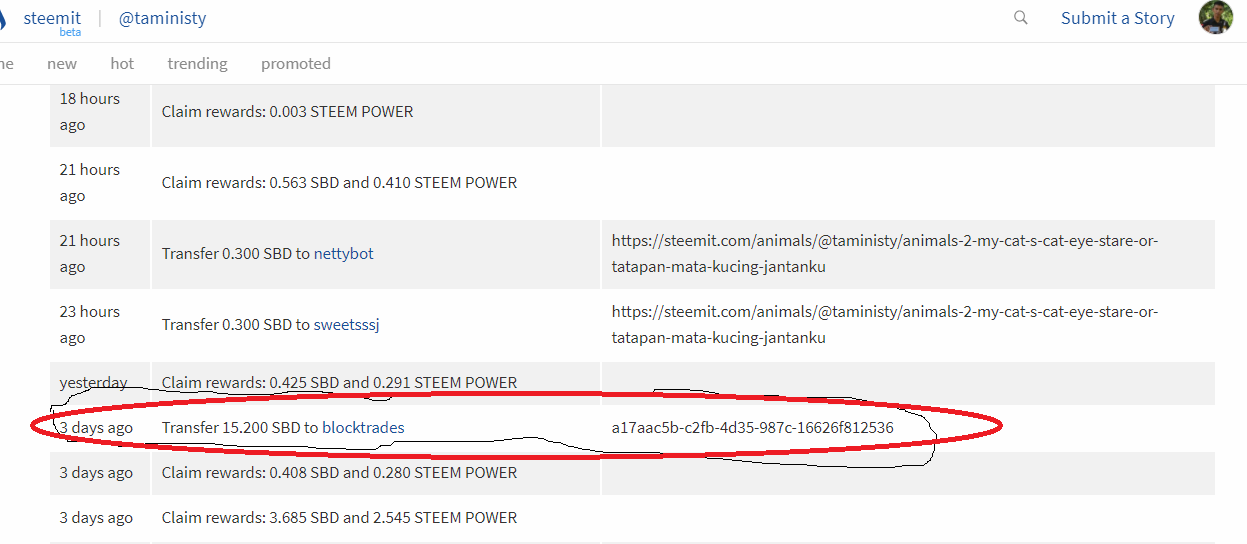
Task: Select memo a17aac5b-c2fb-4d35-987c-16626f812536
Action: click(752, 428)
